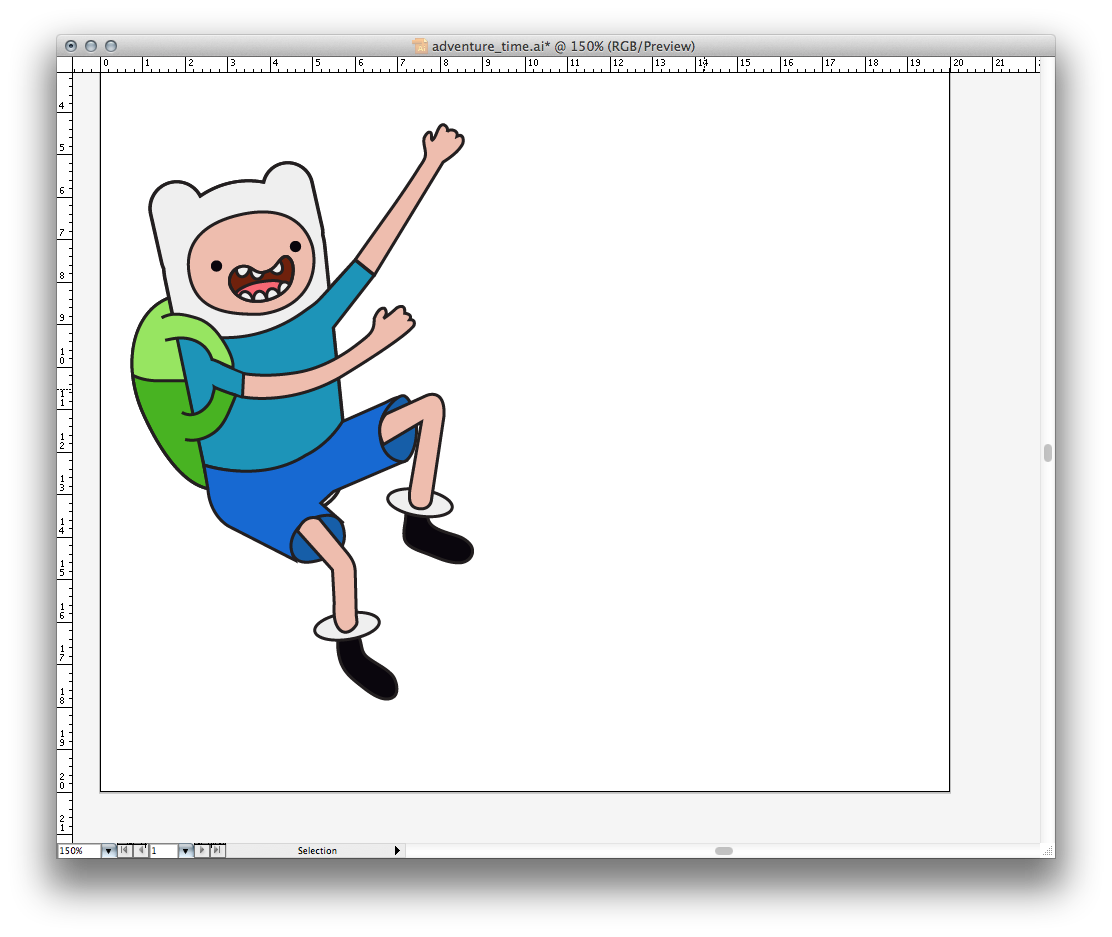Viewport: 1112px width, 937px height.
Task: Jump to the last artboard
Action: point(217,851)
